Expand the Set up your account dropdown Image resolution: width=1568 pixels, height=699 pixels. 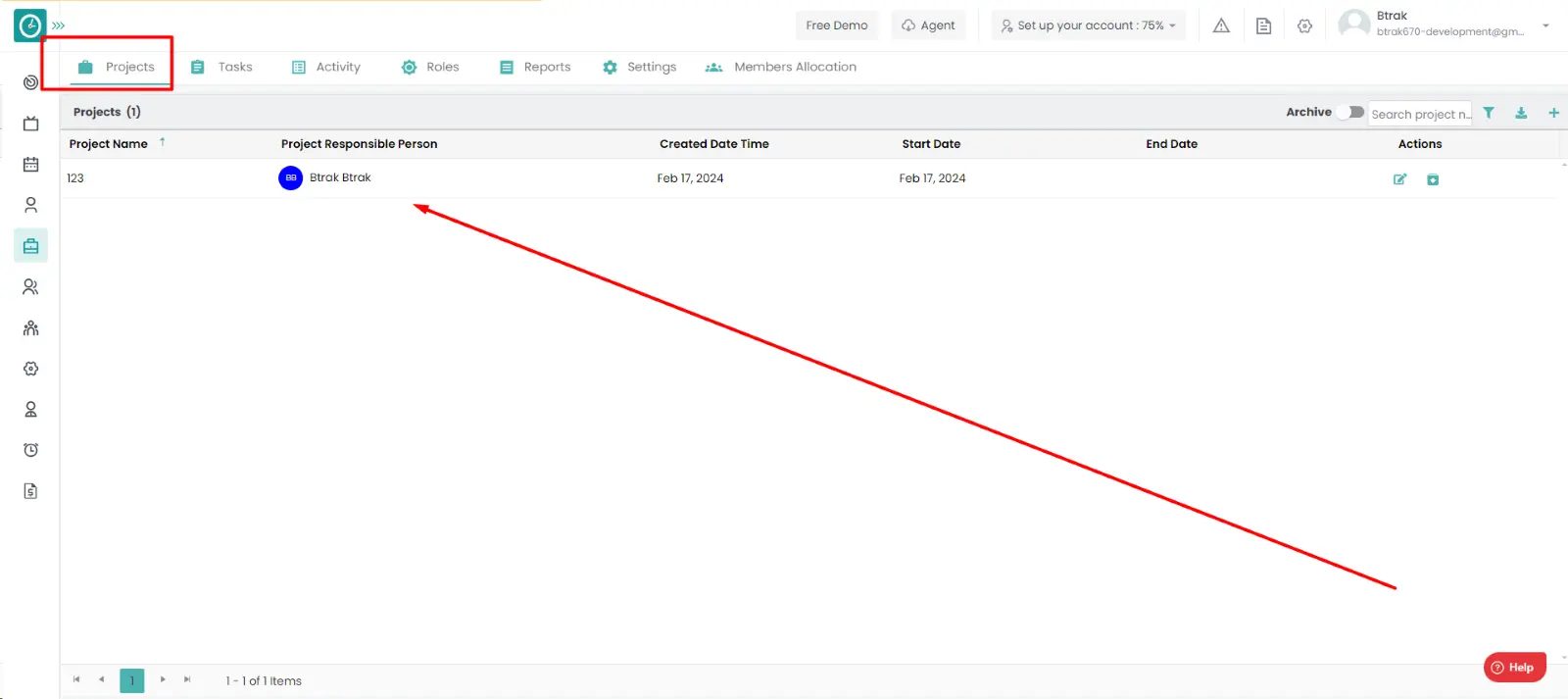click(1088, 25)
